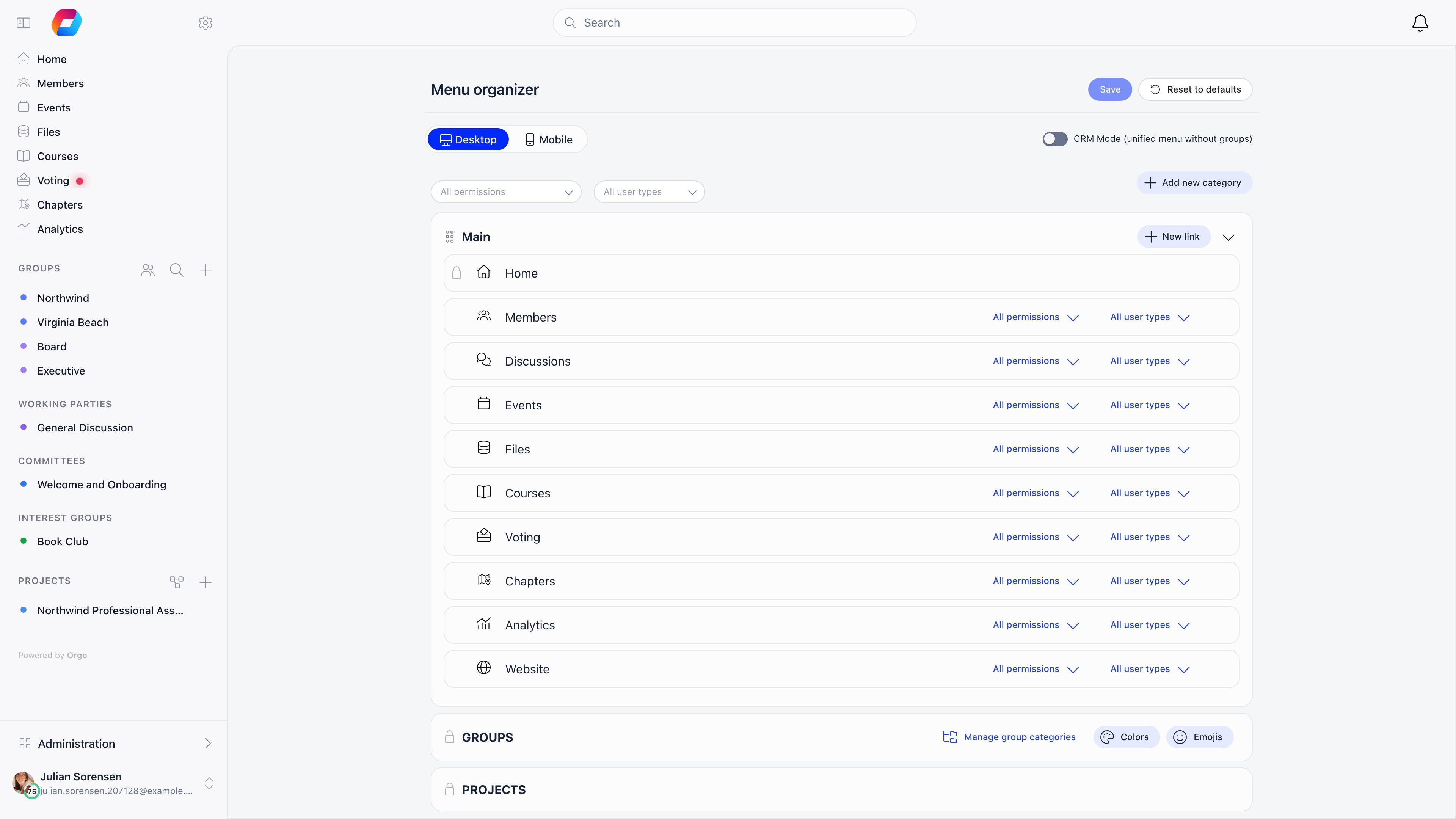Open notifications bell
This screenshot has width=1456, height=819.
1420,23
